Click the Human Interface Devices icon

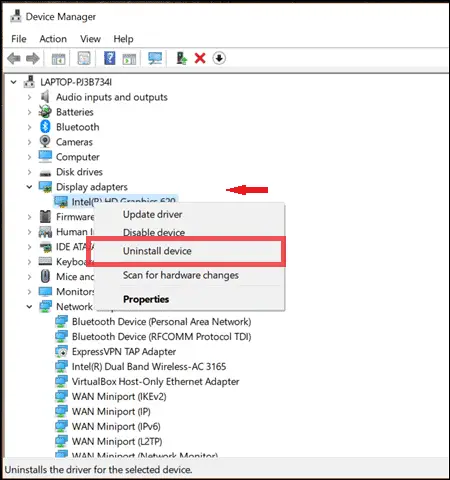pyautogui.click(x=45, y=232)
